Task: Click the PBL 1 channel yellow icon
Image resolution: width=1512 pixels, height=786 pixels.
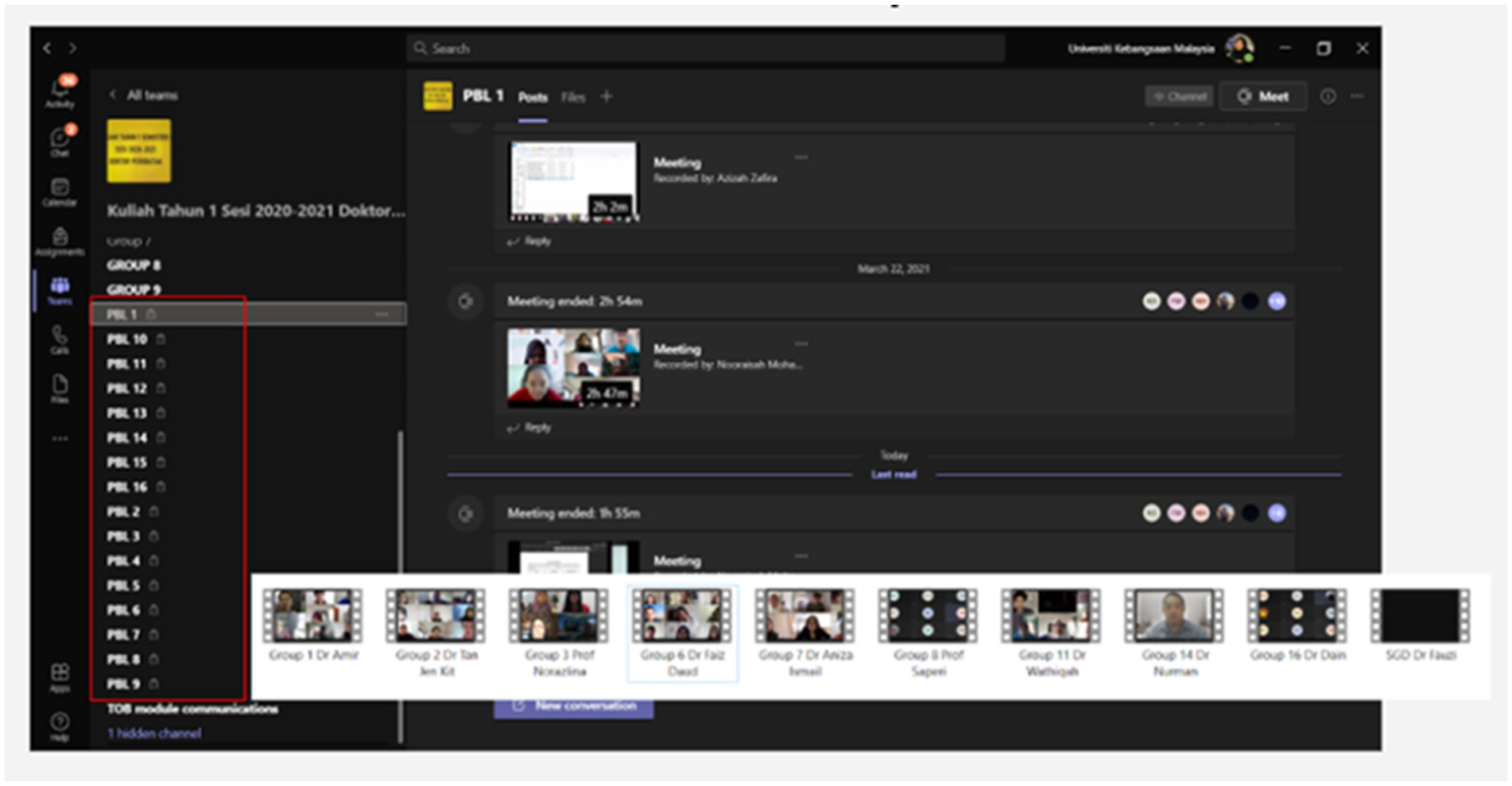Action: coord(438,96)
